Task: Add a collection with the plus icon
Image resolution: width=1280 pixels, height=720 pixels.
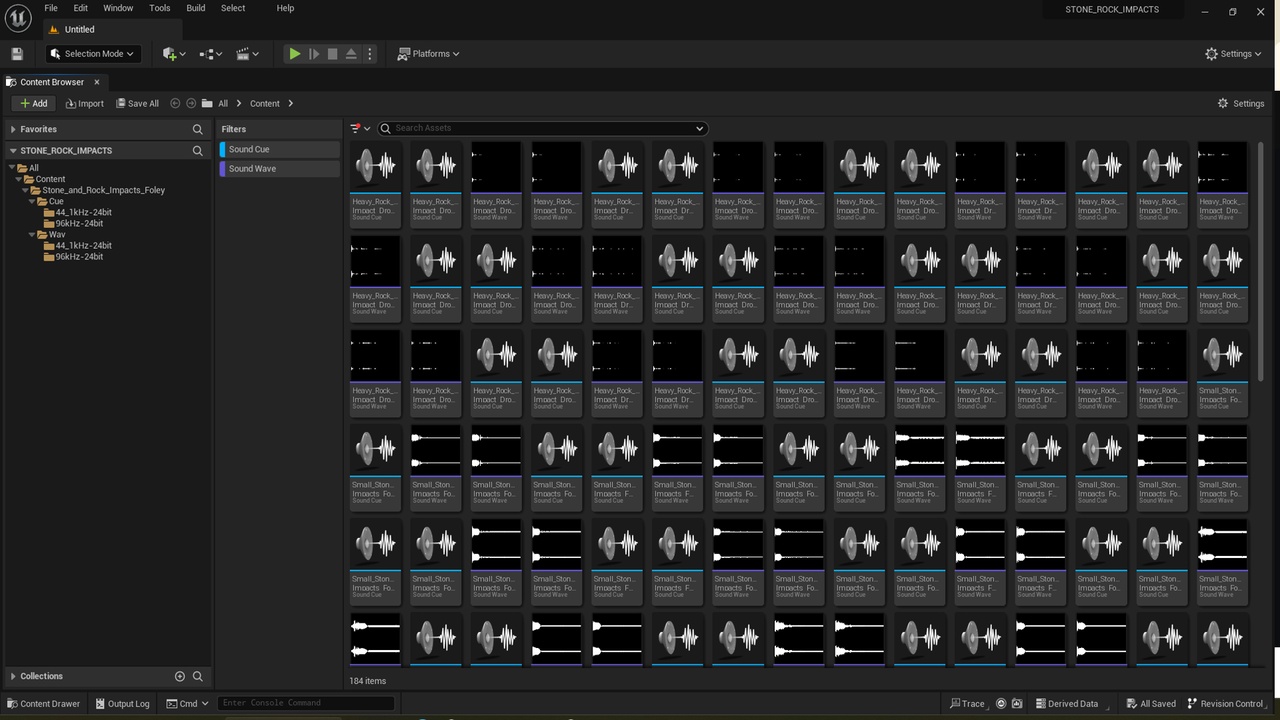Action: click(x=180, y=676)
